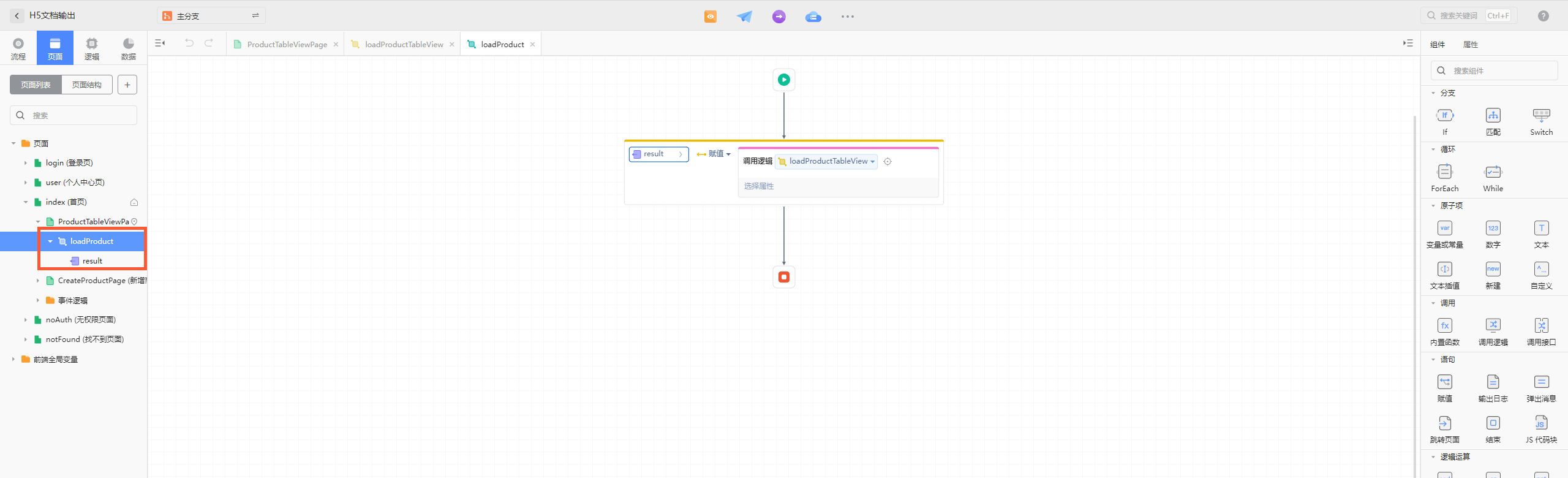Click the 搜索关键词 search field
This screenshot has width=1568, height=478.
[x=1469, y=16]
